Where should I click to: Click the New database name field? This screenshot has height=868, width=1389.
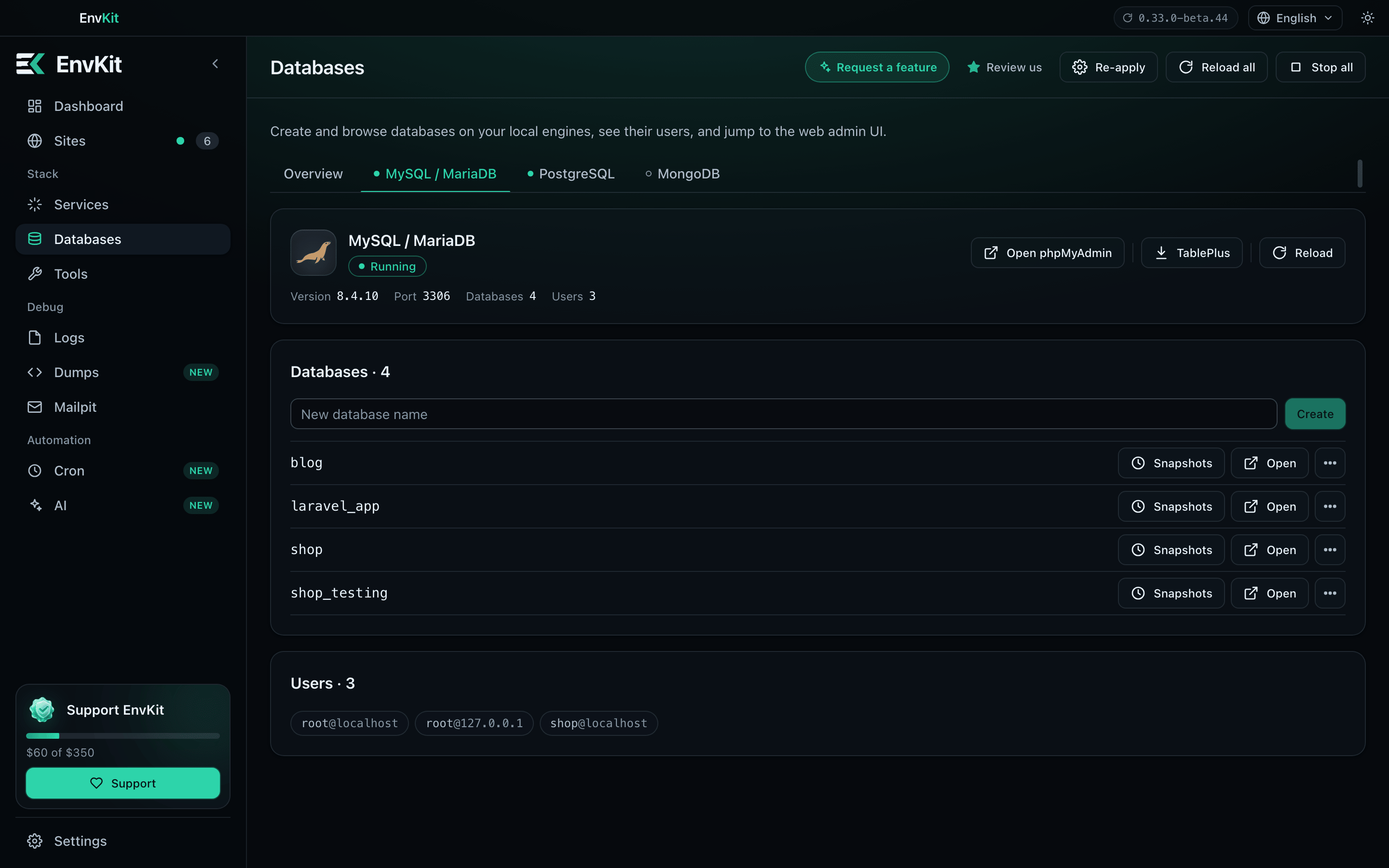(783, 414)
